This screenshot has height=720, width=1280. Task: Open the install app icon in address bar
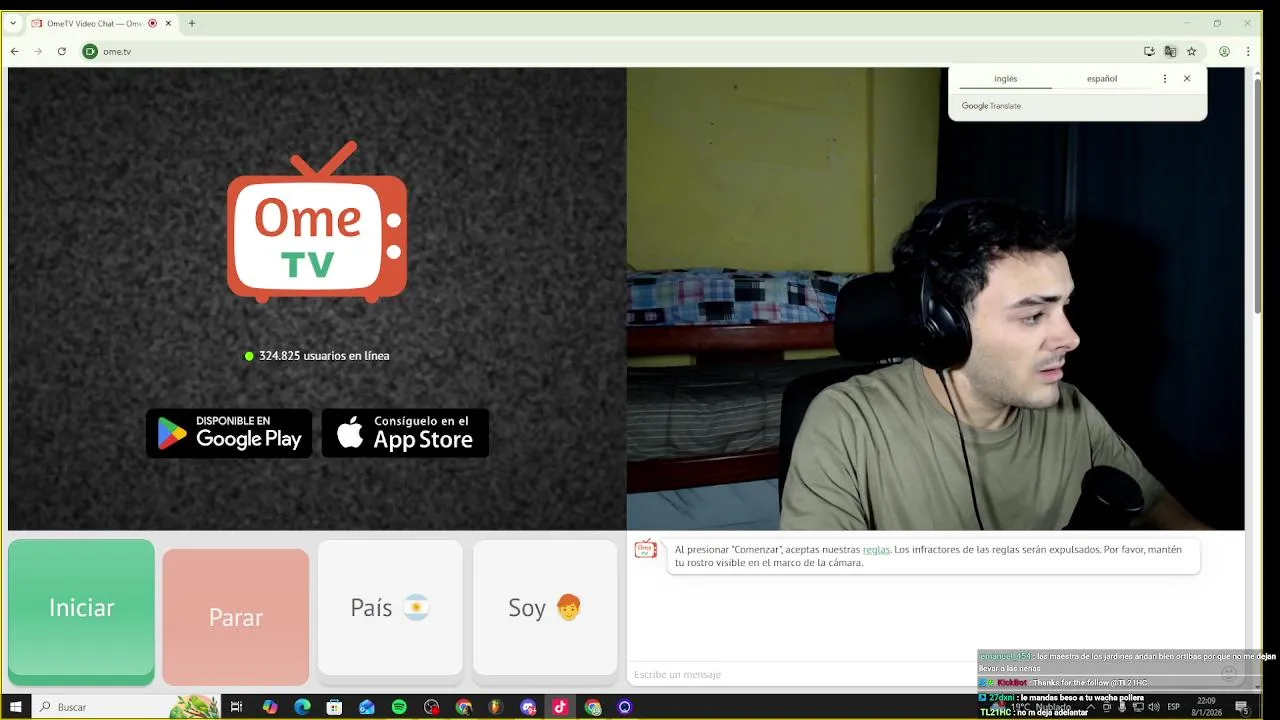[x=1149, y=51]
